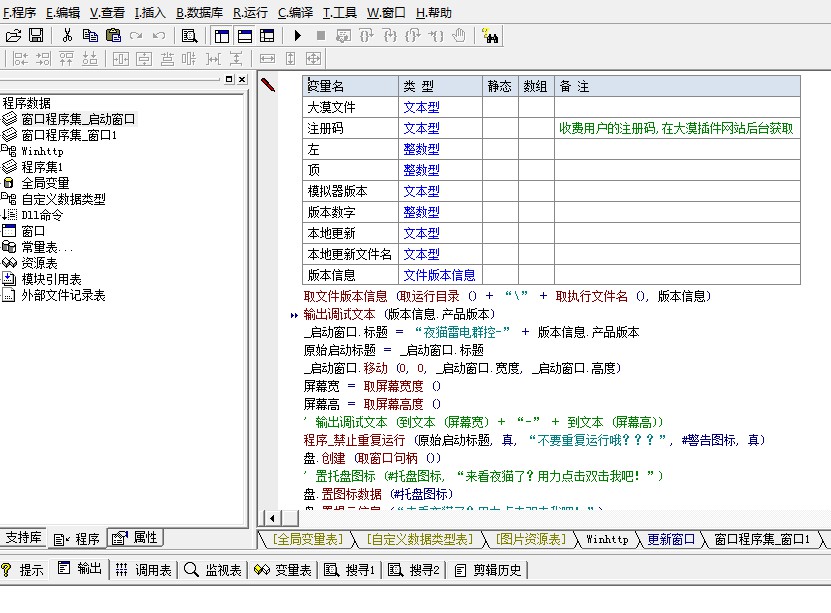Click the make same width and height icon
The image size is (831, 613).
314,58
